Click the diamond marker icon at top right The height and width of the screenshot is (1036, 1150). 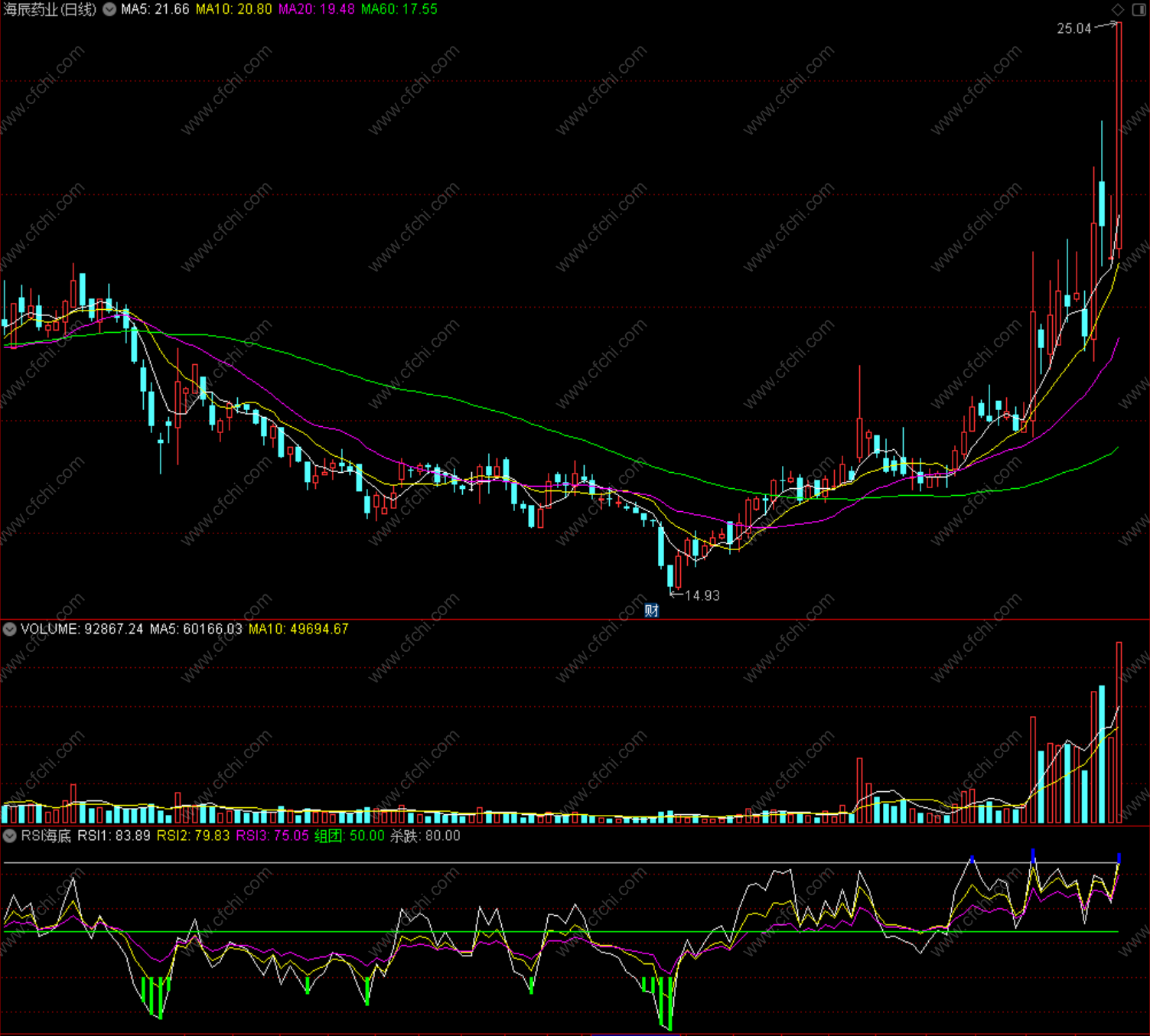1118,9
